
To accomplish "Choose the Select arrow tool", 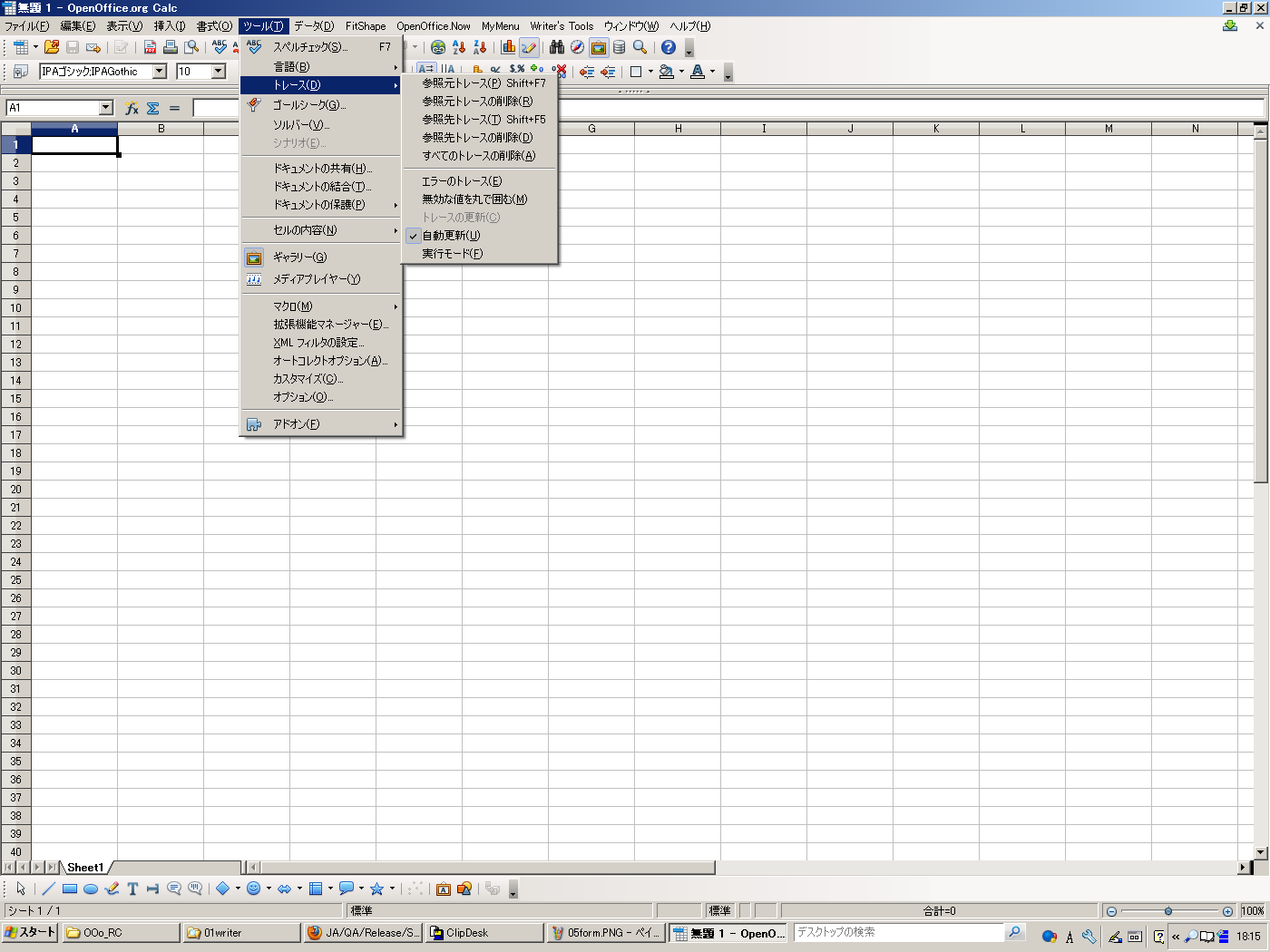I will pos(21,889).
